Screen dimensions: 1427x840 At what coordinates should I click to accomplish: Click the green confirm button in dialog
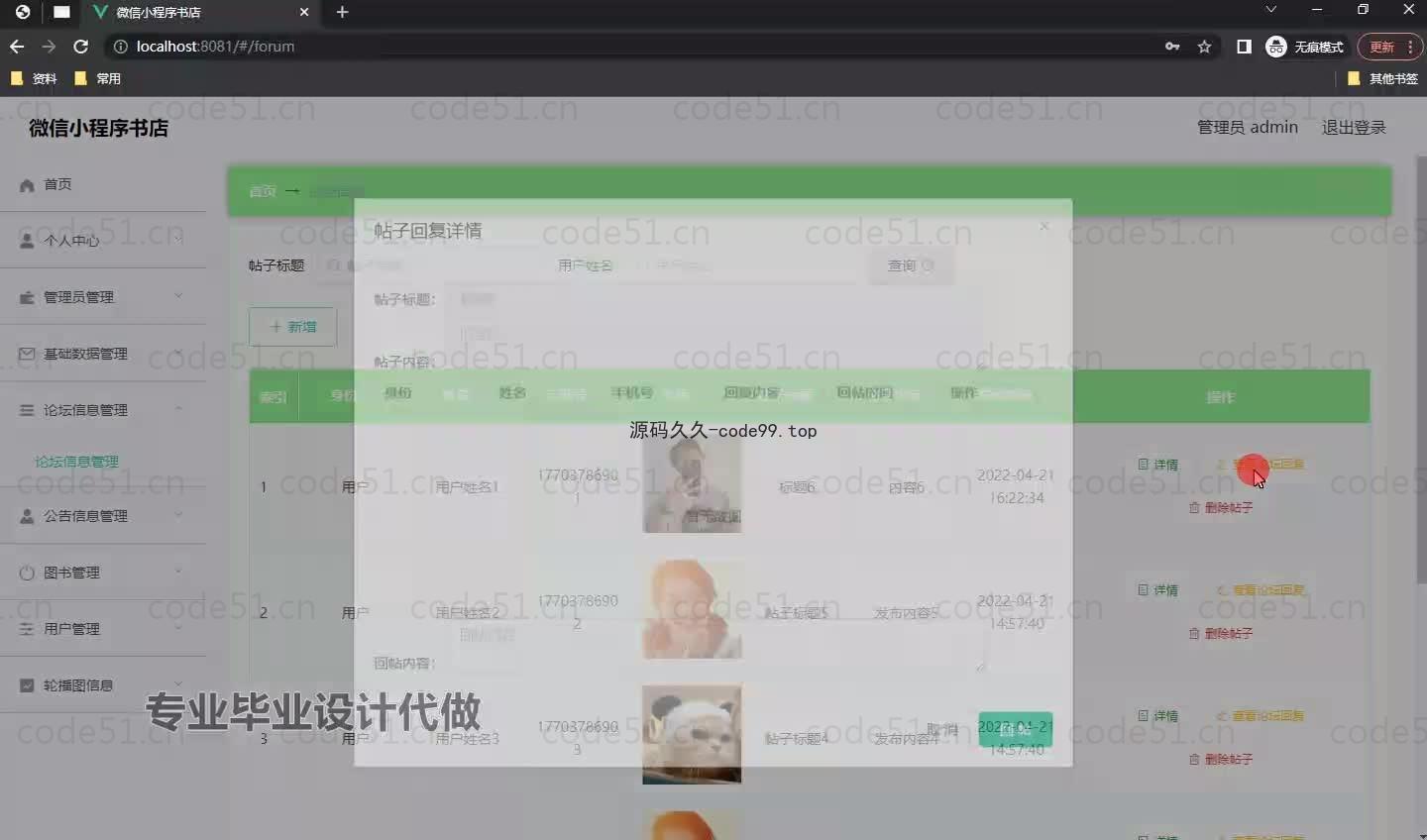[1015, 730]
